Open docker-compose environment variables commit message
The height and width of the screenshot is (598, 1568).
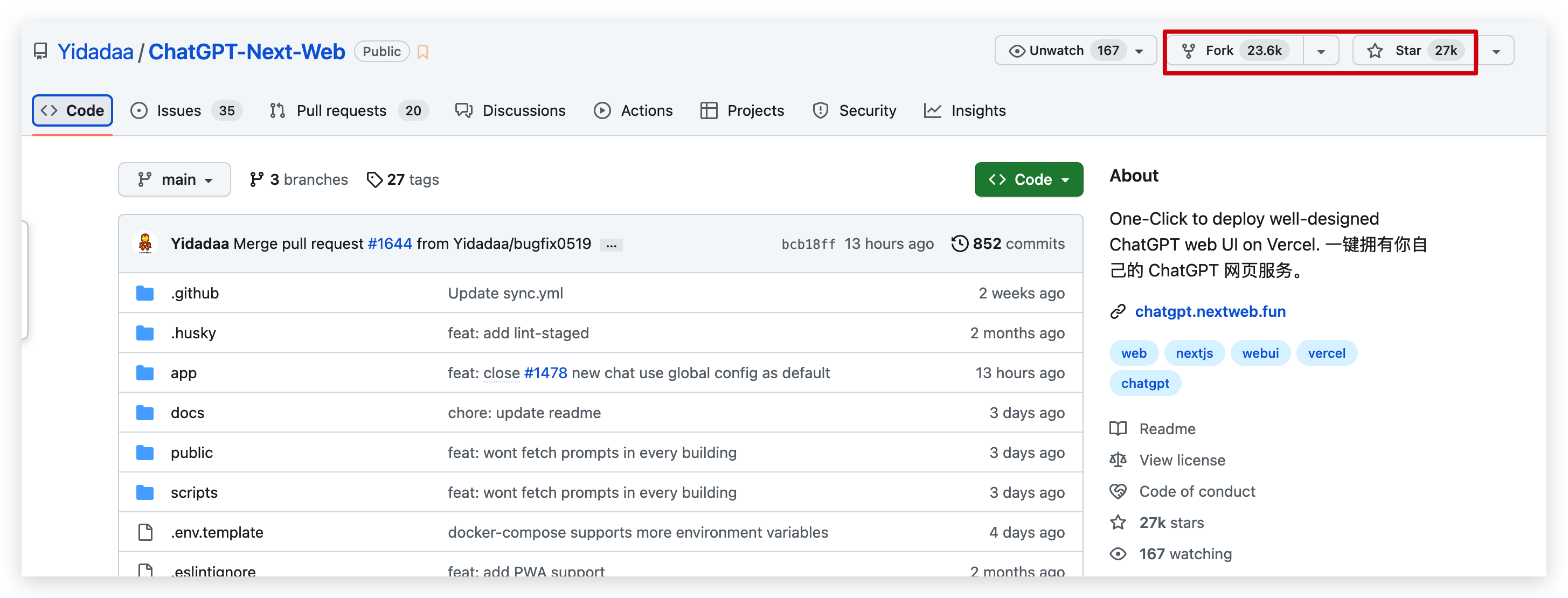click(x=638, y=532)
